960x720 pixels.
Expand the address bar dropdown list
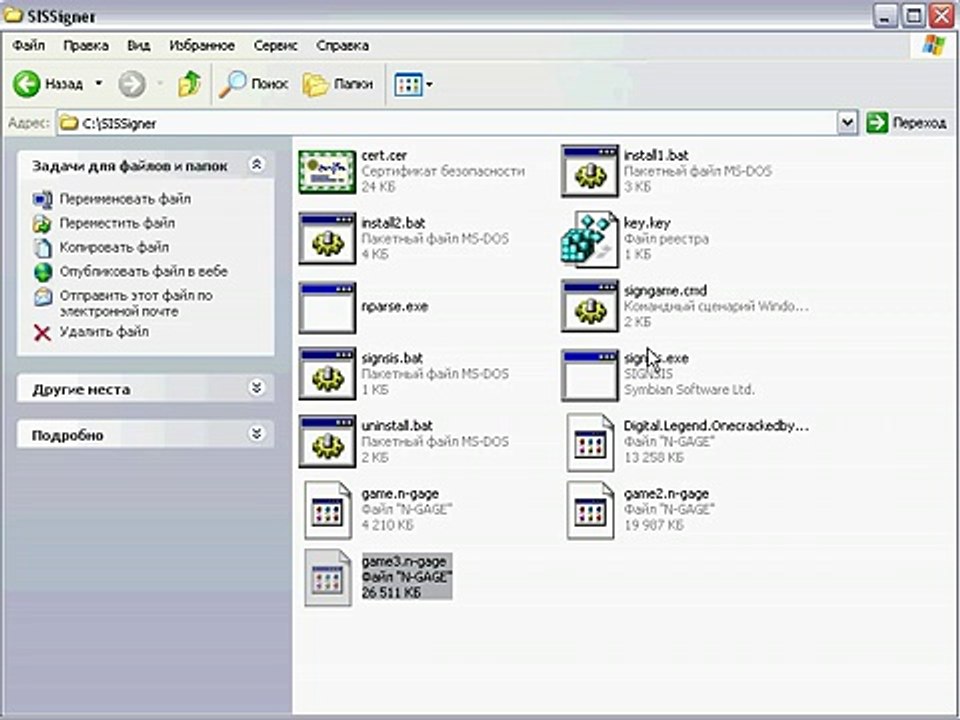pyautogui.click(x=847, y=123)
